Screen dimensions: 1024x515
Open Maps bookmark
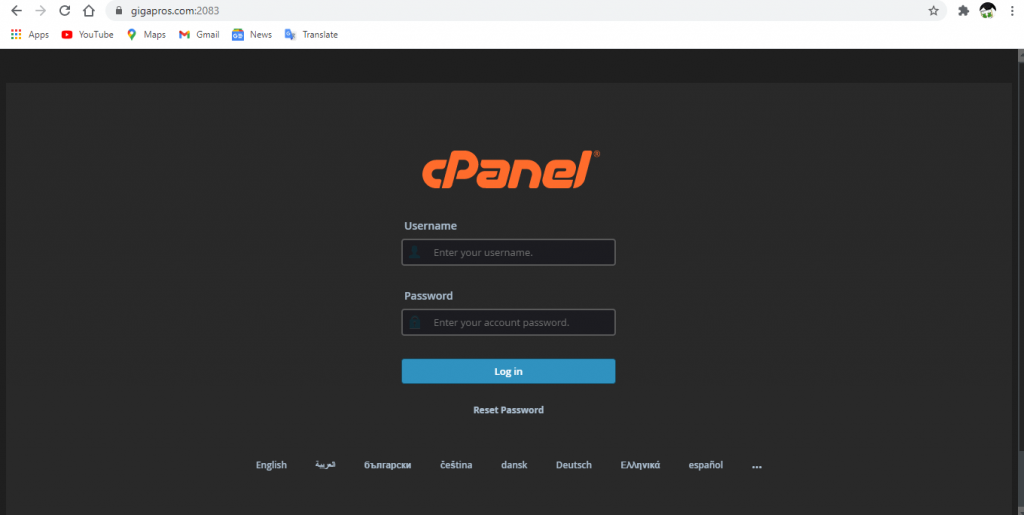coord(146,34)
